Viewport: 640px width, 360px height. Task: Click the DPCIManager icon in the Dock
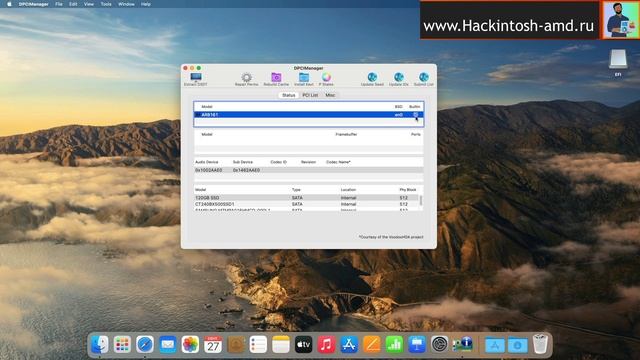point(462,345)
